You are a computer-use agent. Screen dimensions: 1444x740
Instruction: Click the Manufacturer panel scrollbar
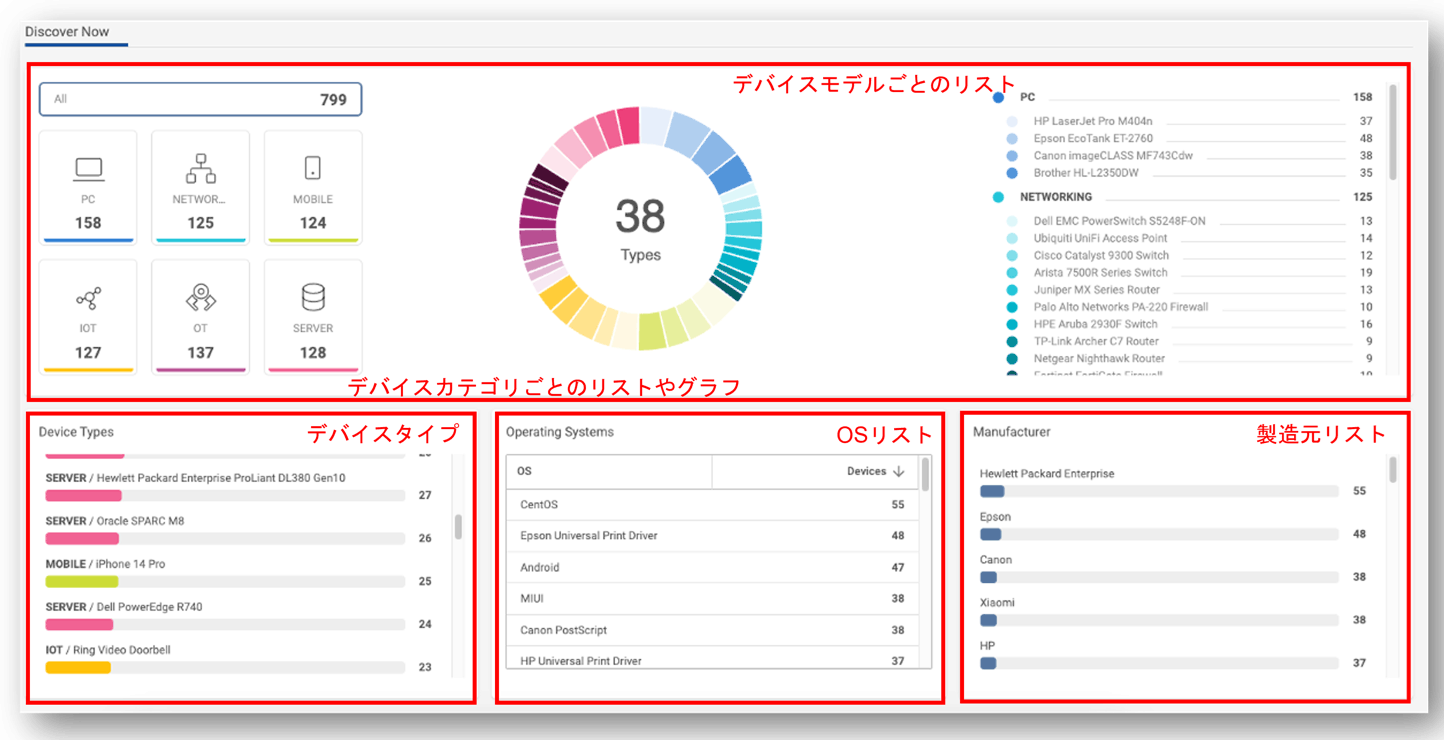(1393, 471)
